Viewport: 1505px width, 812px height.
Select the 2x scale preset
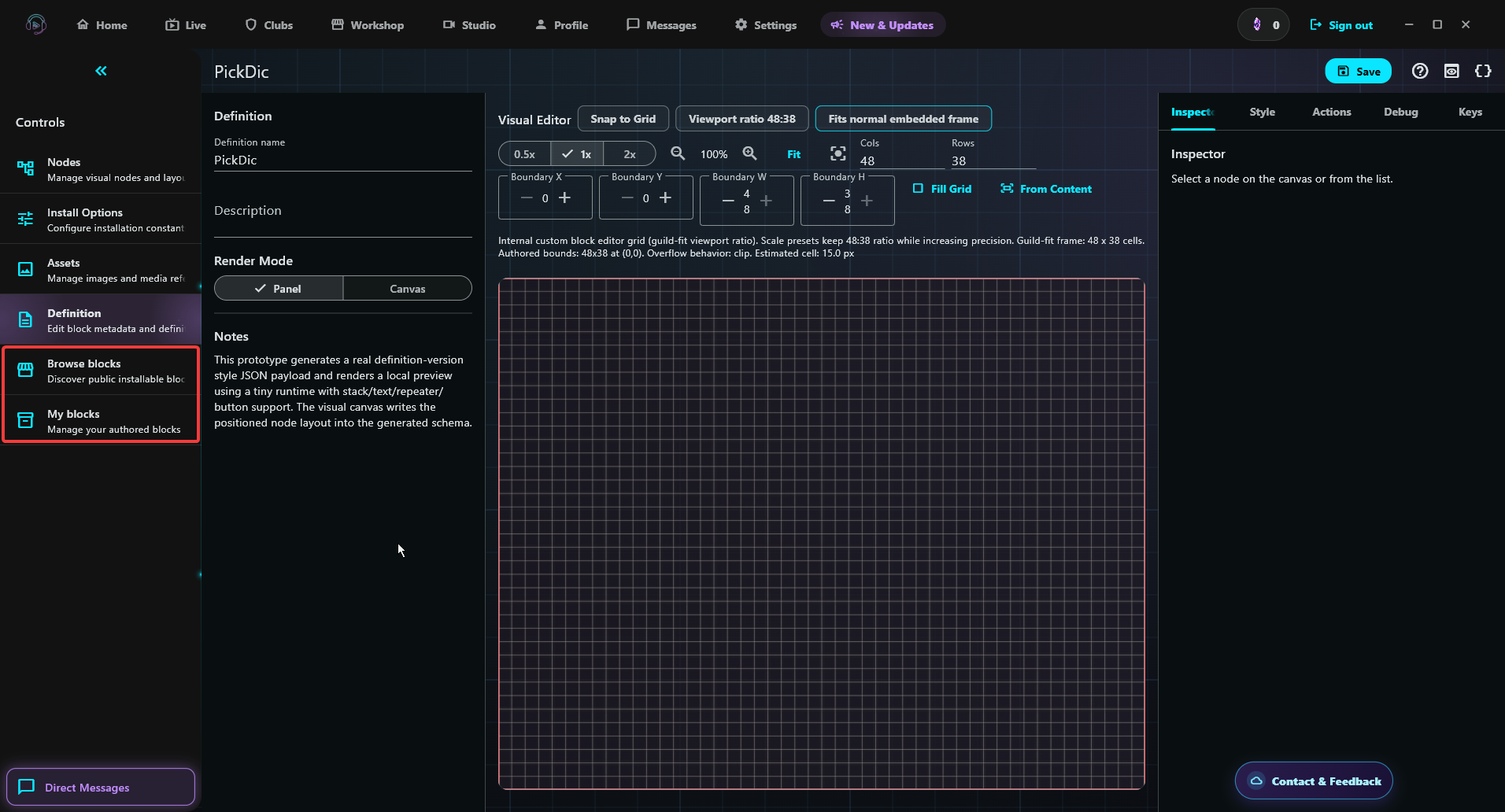point(629,154)
